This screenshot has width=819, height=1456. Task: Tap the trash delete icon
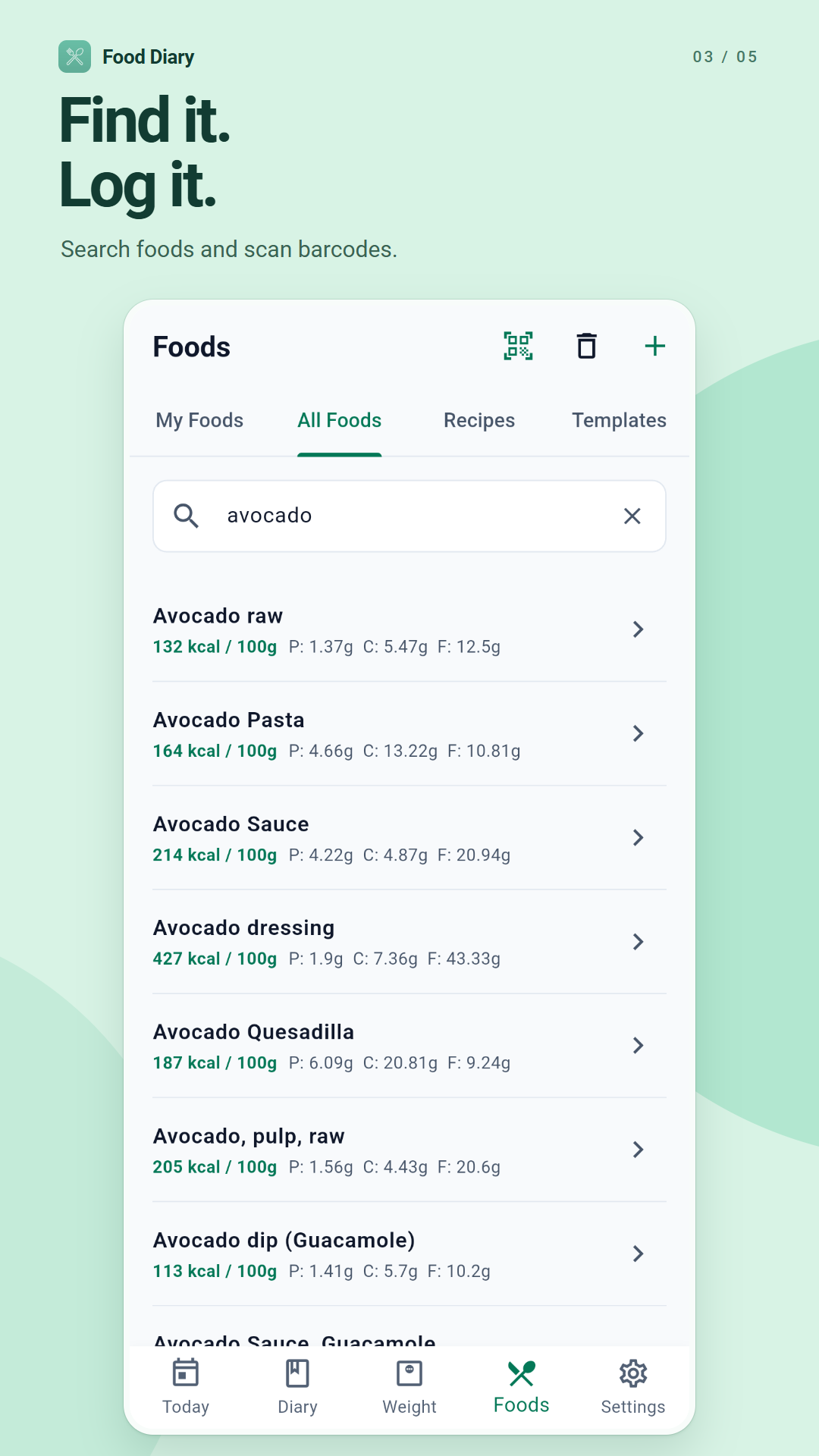(587, 347)
